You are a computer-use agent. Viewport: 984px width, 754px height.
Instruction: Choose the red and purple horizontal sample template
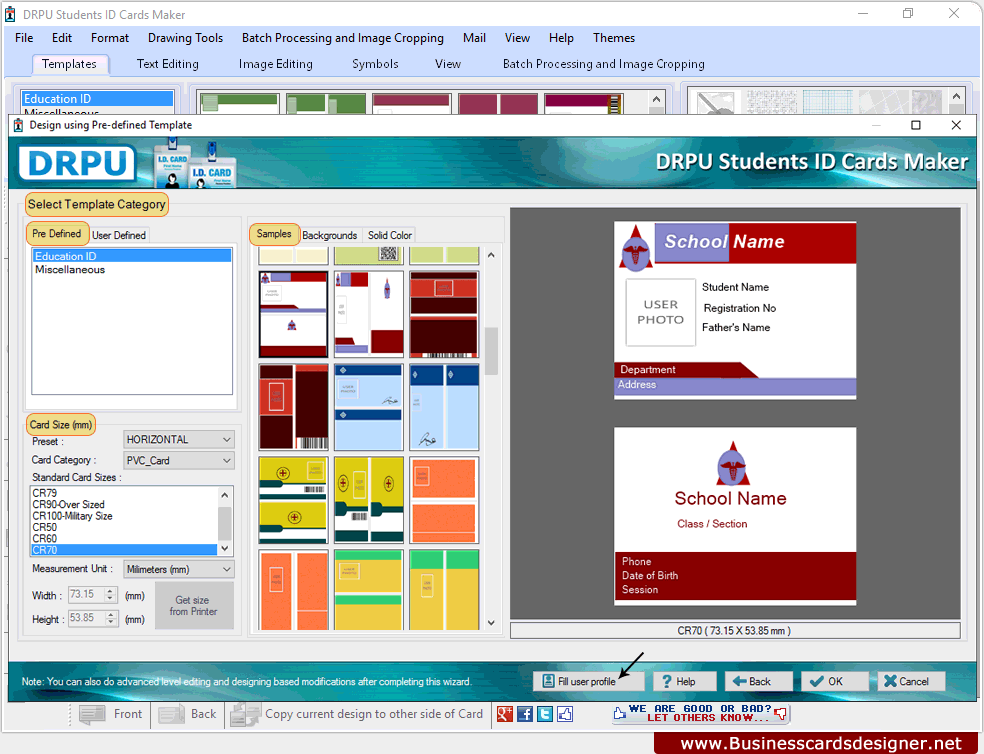[x=293, y=314]
